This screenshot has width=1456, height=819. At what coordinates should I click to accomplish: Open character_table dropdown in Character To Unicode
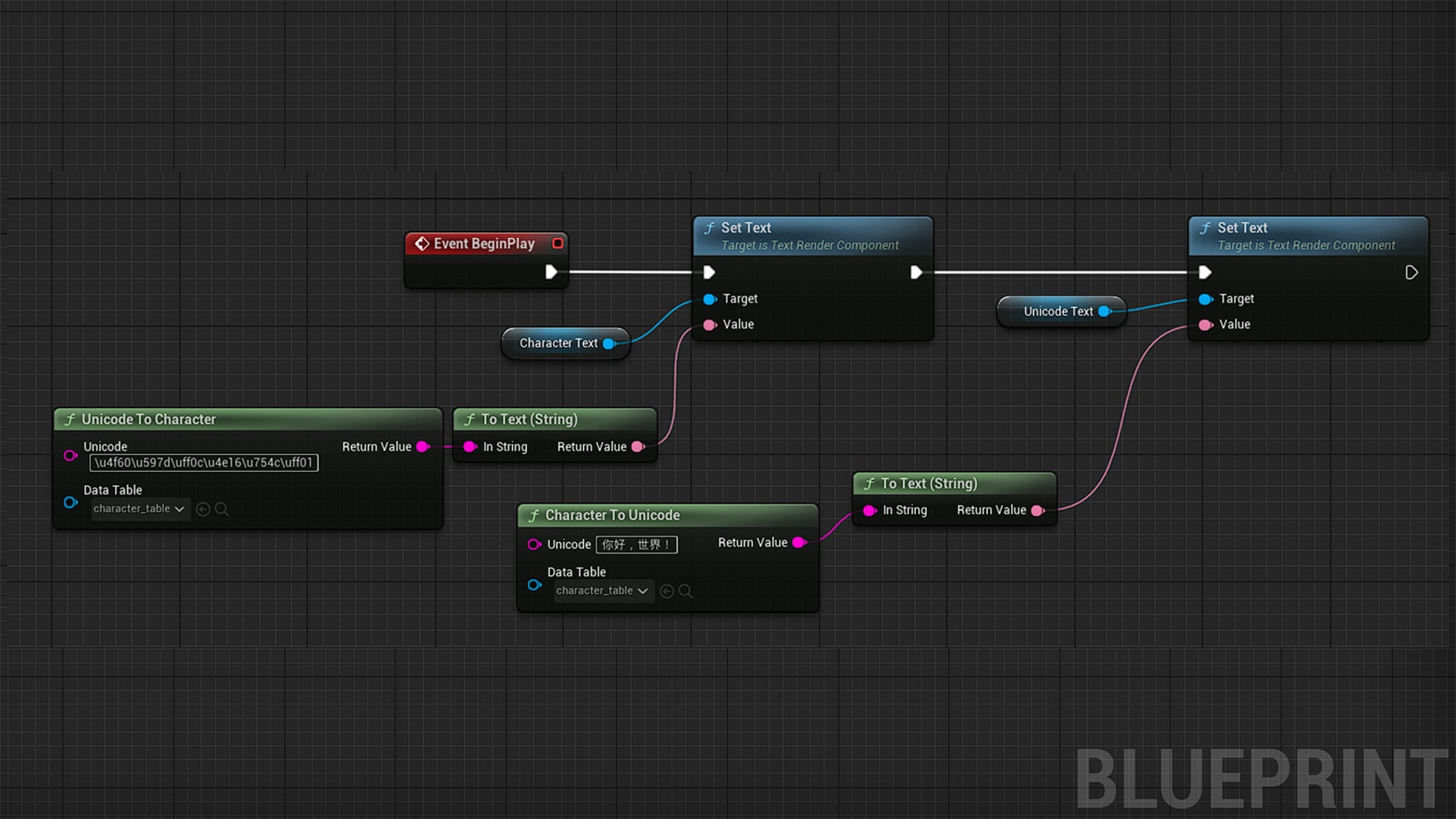click(x=603, y=591)
